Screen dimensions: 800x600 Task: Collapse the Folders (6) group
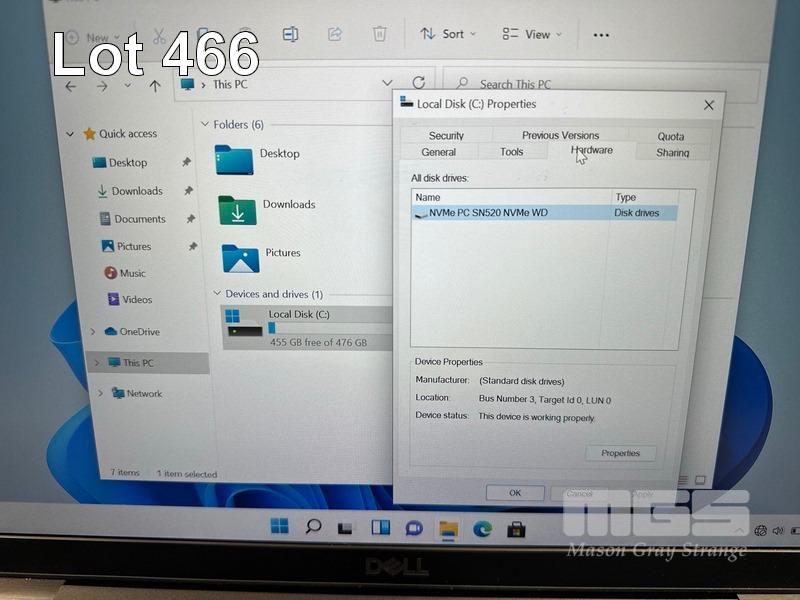click(x=205, y=125)
